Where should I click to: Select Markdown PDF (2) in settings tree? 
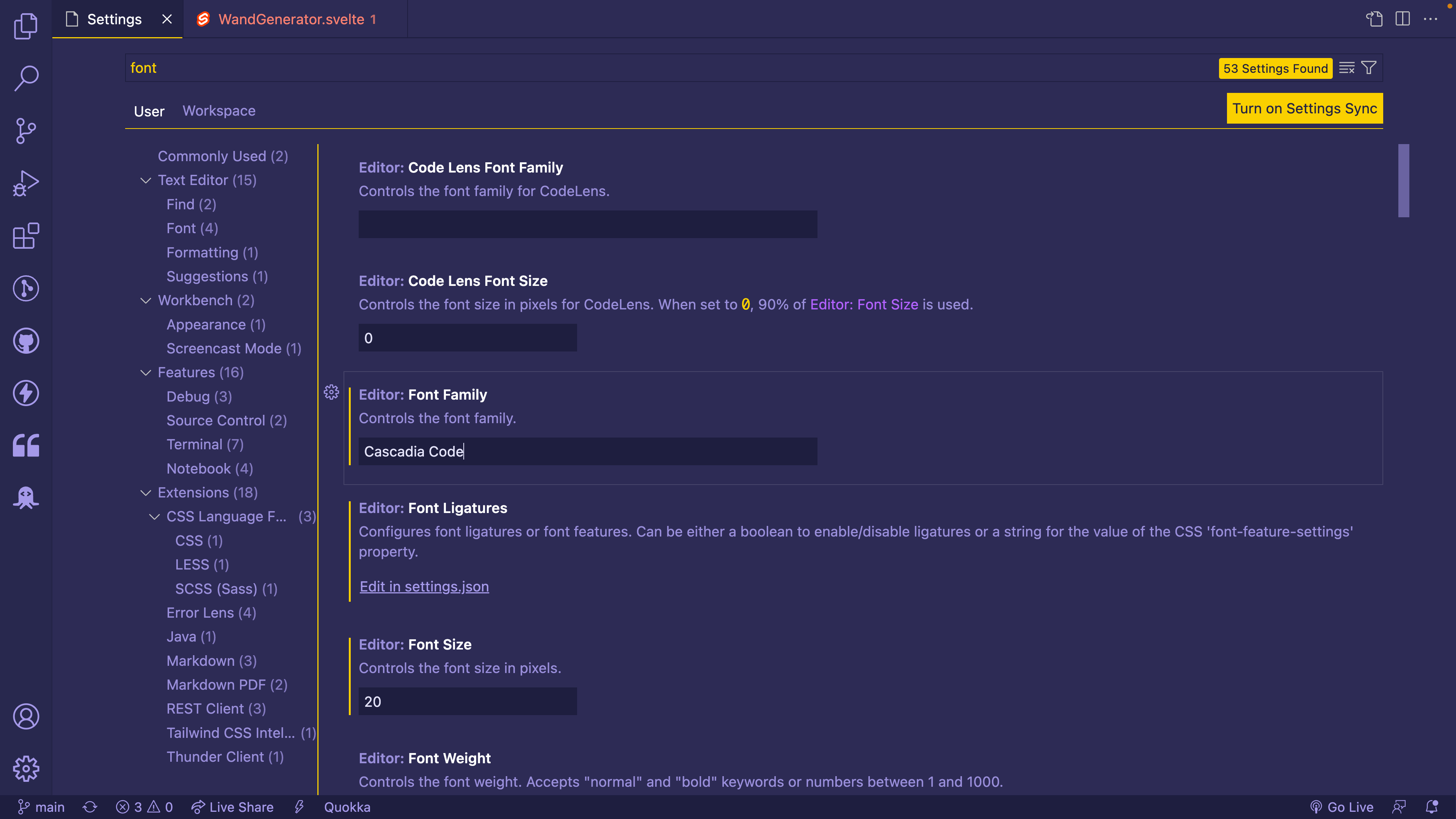[x=227, y=685]
